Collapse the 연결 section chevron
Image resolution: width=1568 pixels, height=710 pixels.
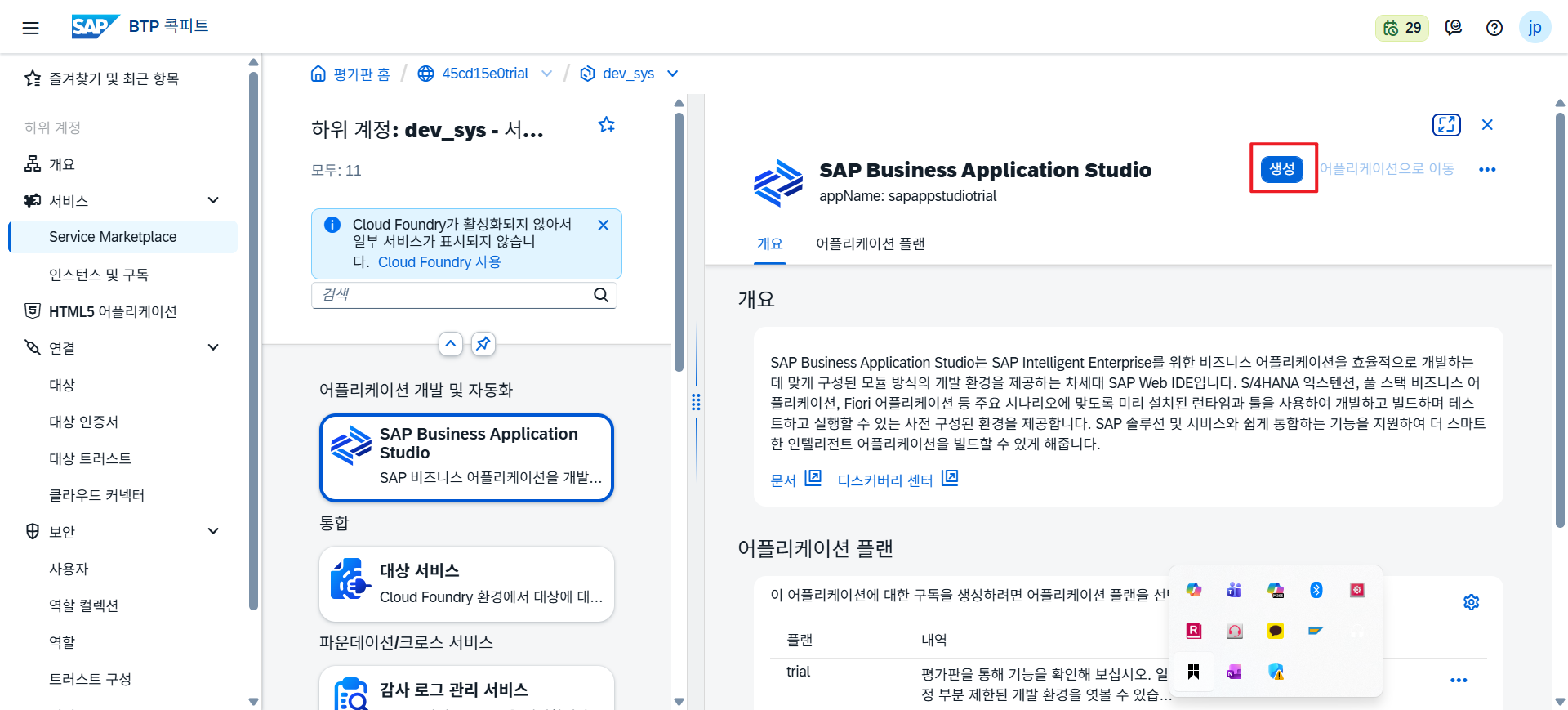click(213, 347)
